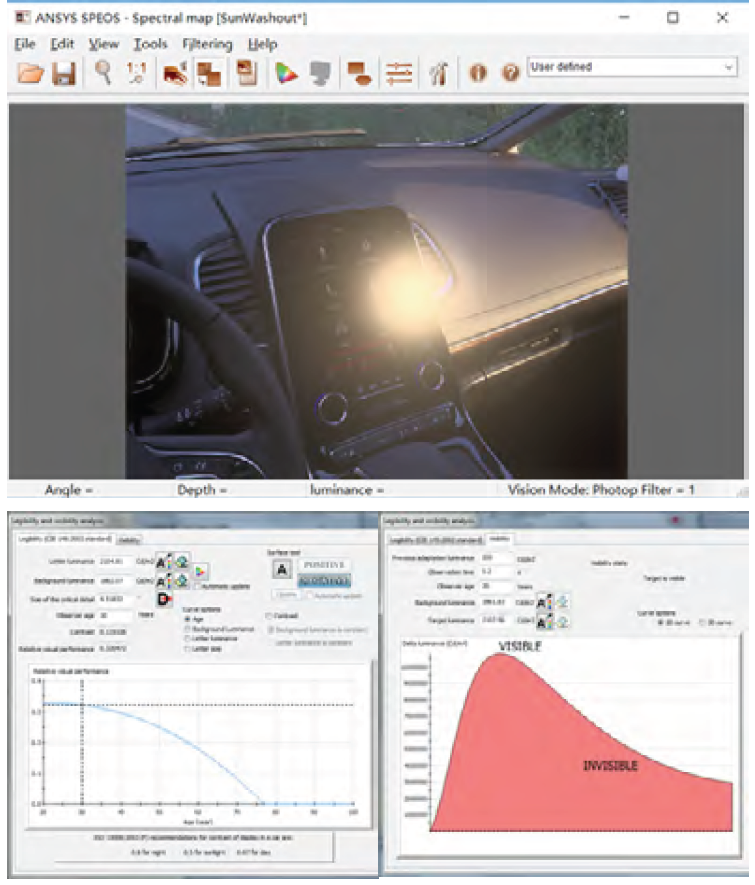Screen dimensions: 755x885
Task: Select the magnifier zoom tool
Action: (x=103, y=72)
